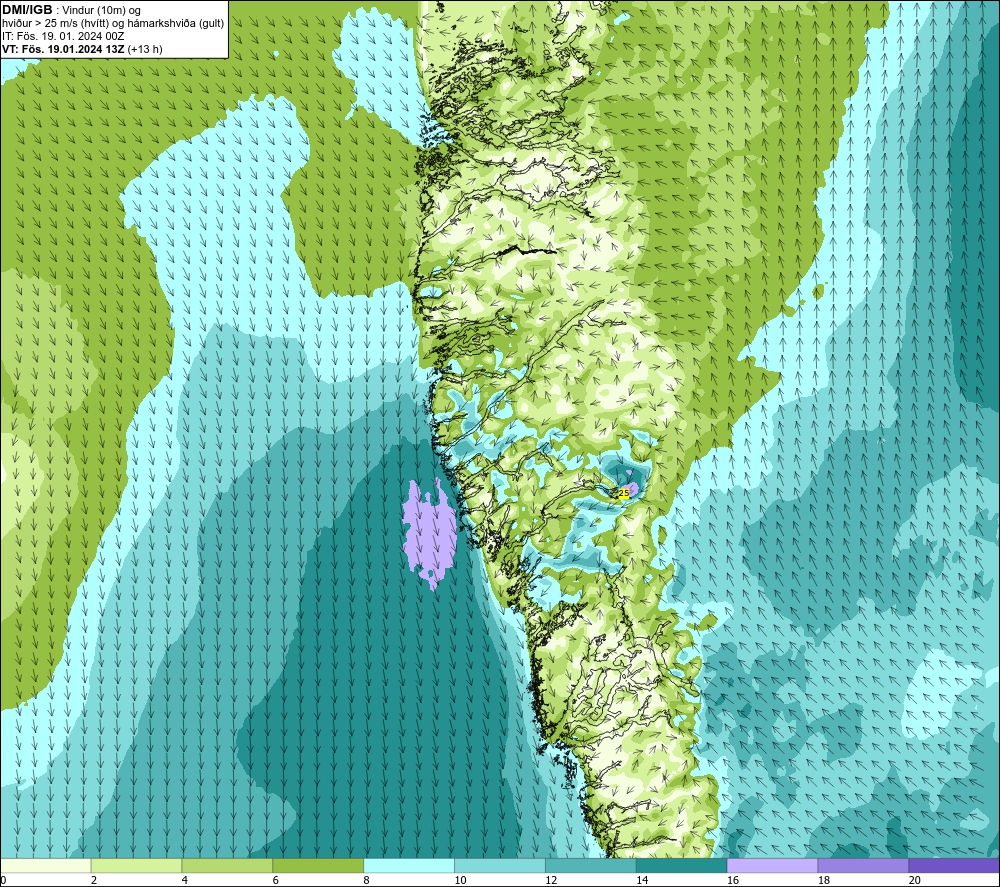This screenshot has height=887, width=1000.
Task: Click the 8–10 pale cyan legend swatch
Action: coord(409,866)
